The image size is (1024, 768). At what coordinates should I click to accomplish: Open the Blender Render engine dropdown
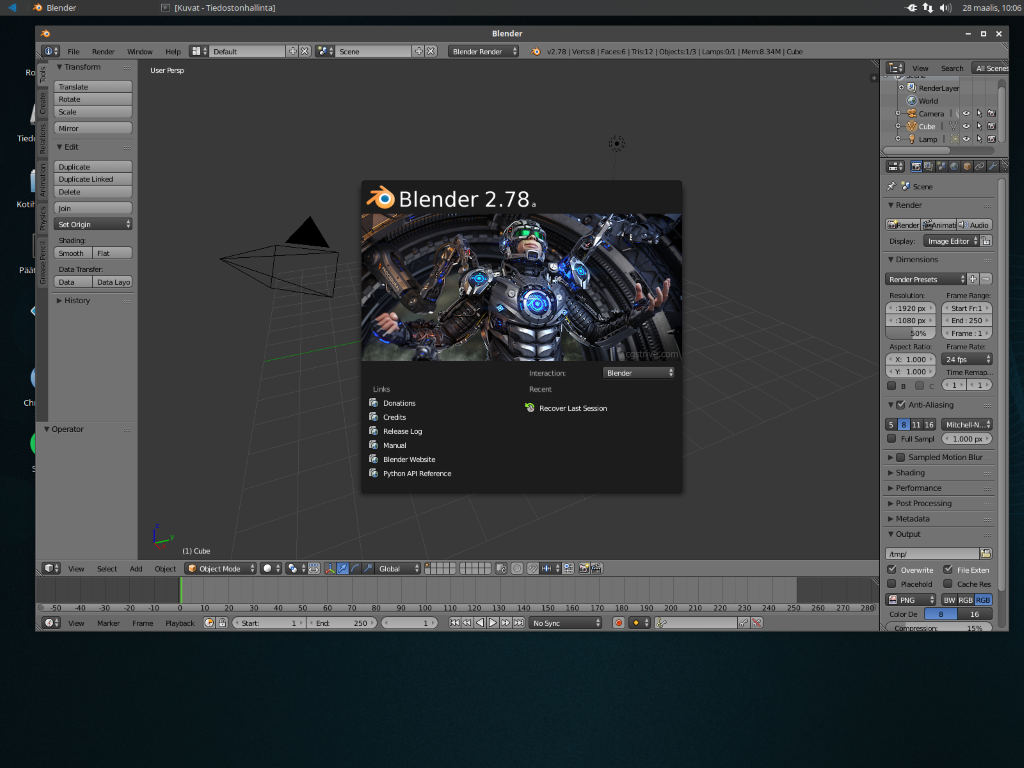483,52
